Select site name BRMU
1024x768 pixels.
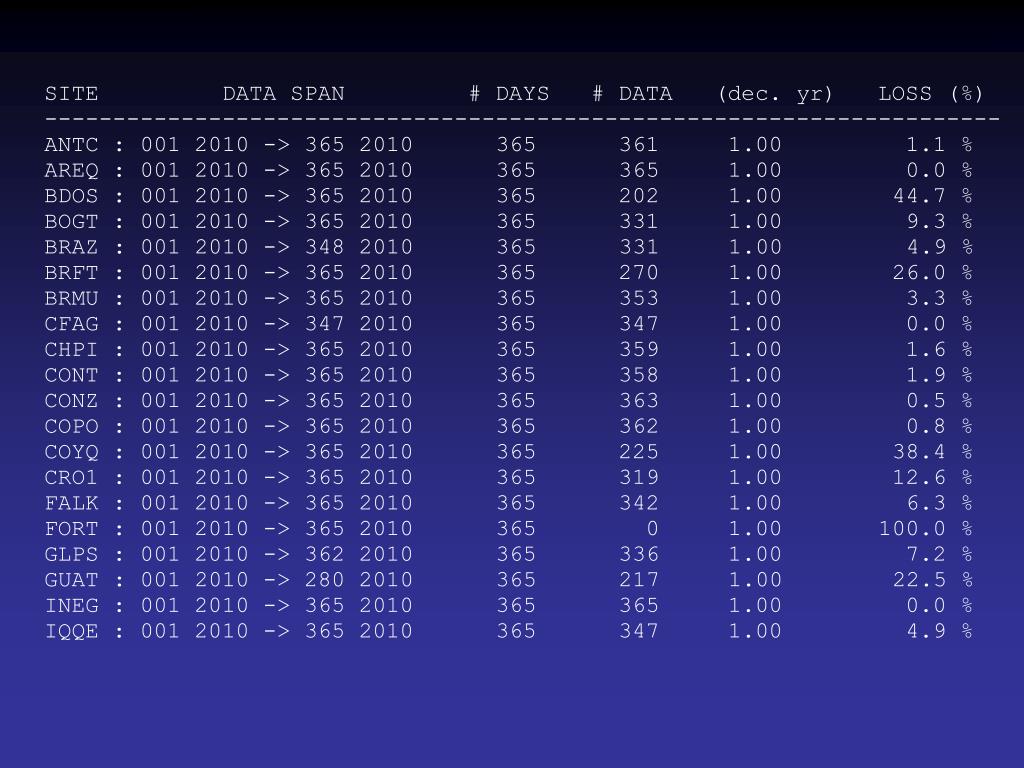click(x=71, y=298)
